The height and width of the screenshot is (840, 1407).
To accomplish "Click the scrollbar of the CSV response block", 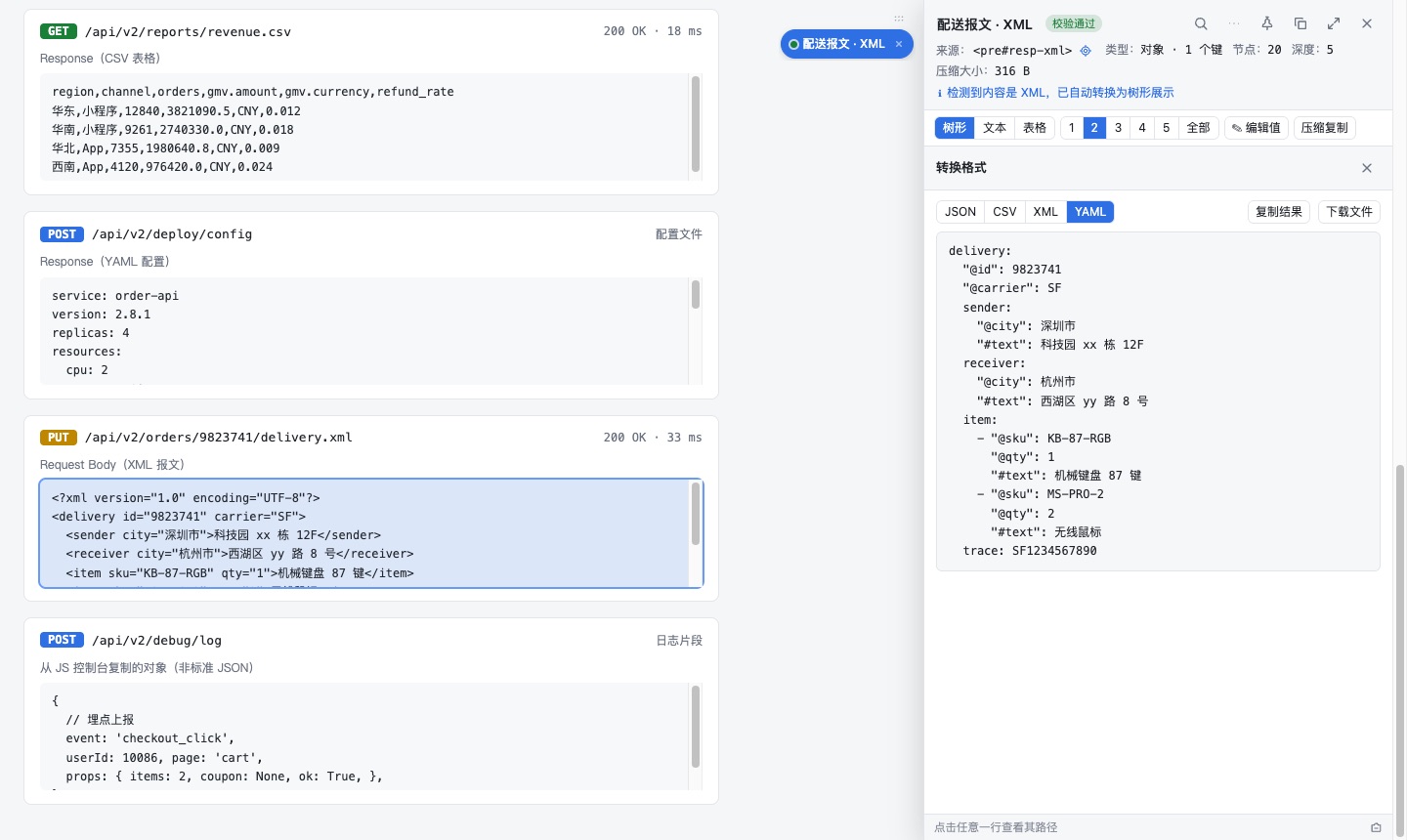I will pyautogui.click(x=696, y=124).
